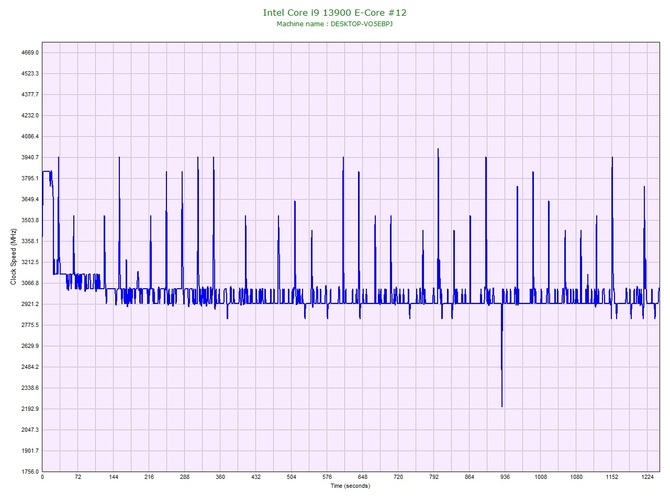Image resolution: width=670 pixels, height=503 pixels.
Task: Click the y-axis value 4669.0
Action: pyautogui.click(x=30, y=53)
